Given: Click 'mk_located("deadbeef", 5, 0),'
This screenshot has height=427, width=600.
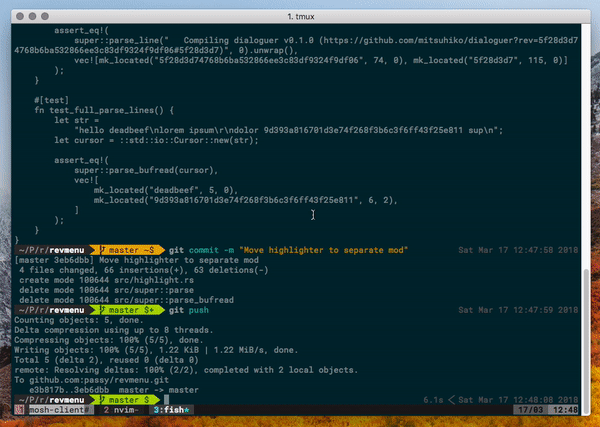Looking at the screenshot, I should click(x=166, y=190).
